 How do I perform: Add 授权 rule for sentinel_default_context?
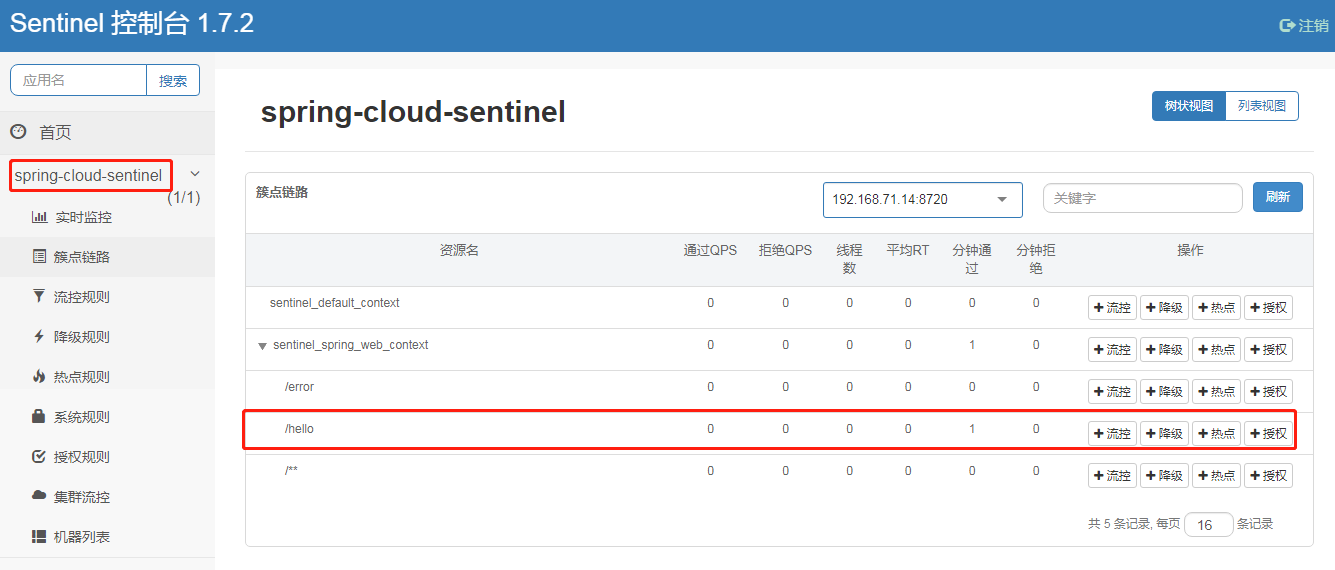click(x=1268, y=308)
